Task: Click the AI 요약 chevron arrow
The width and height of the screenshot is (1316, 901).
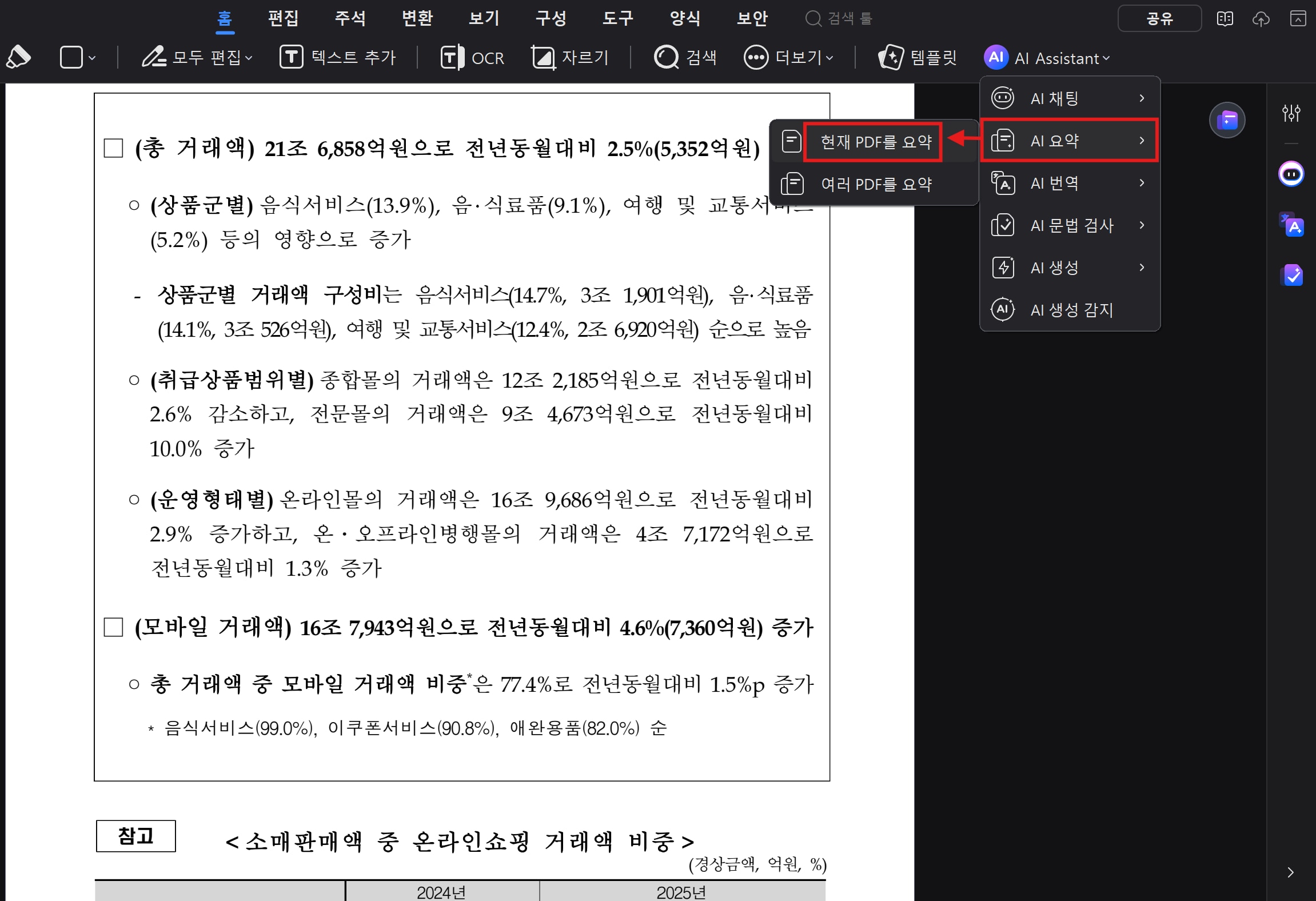Action: [x=1142, y=141]
